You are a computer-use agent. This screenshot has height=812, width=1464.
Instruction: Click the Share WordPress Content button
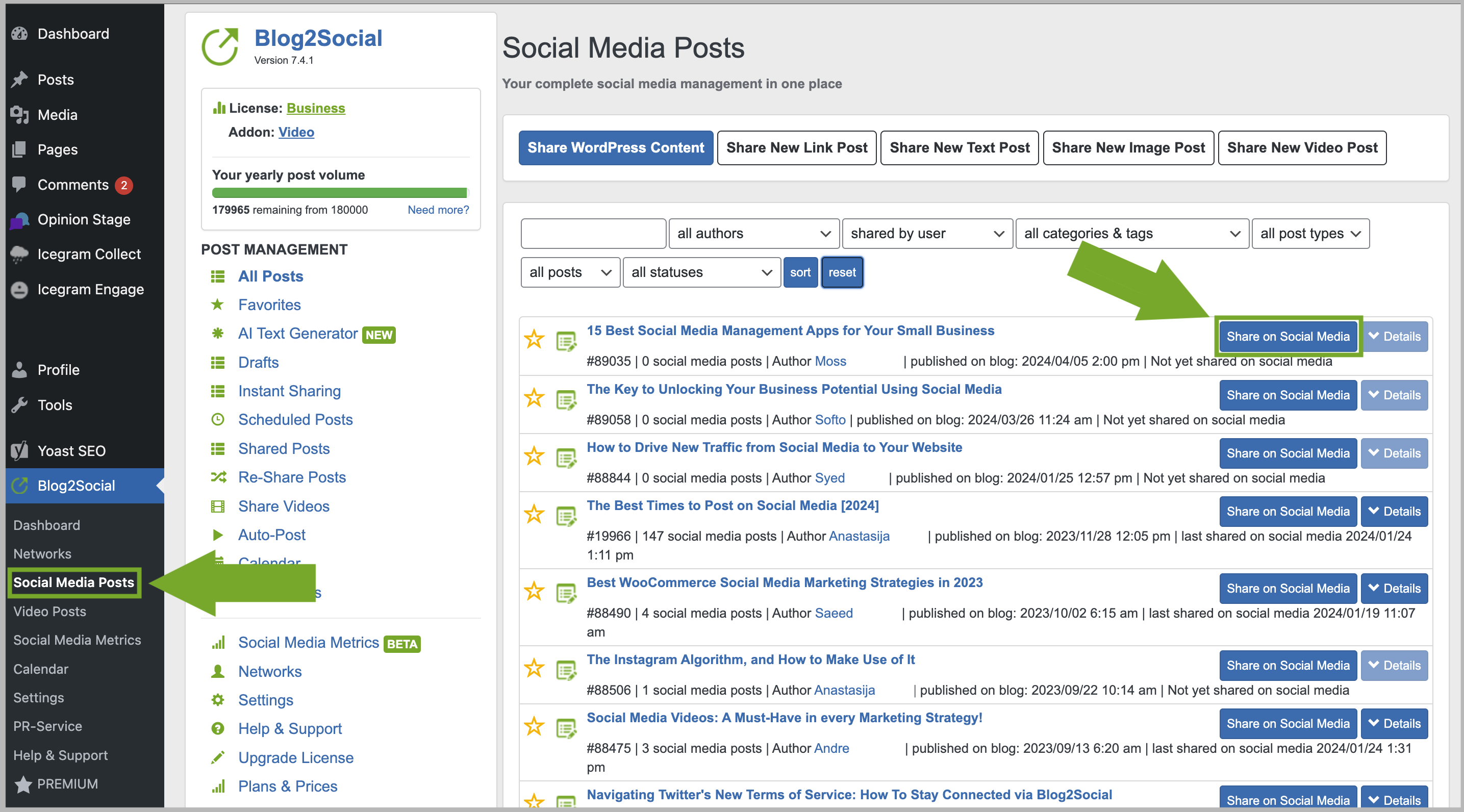616,148
